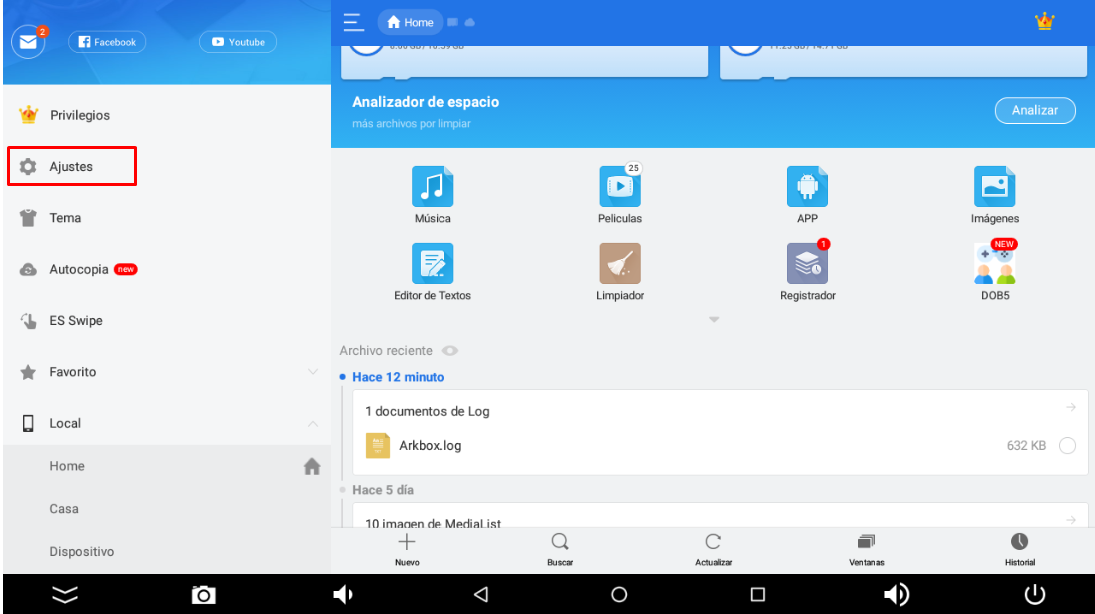
Task: Open the Registrador logger icon
Action: [807, 264]
